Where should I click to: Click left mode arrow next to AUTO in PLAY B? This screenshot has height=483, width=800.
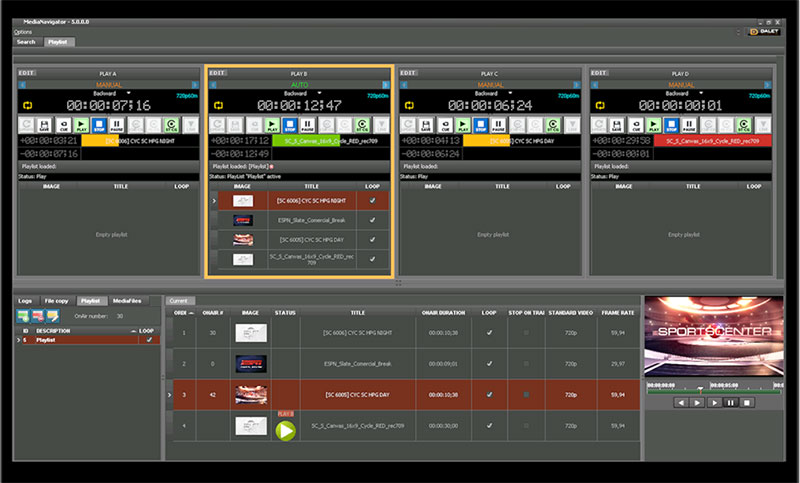213,85
